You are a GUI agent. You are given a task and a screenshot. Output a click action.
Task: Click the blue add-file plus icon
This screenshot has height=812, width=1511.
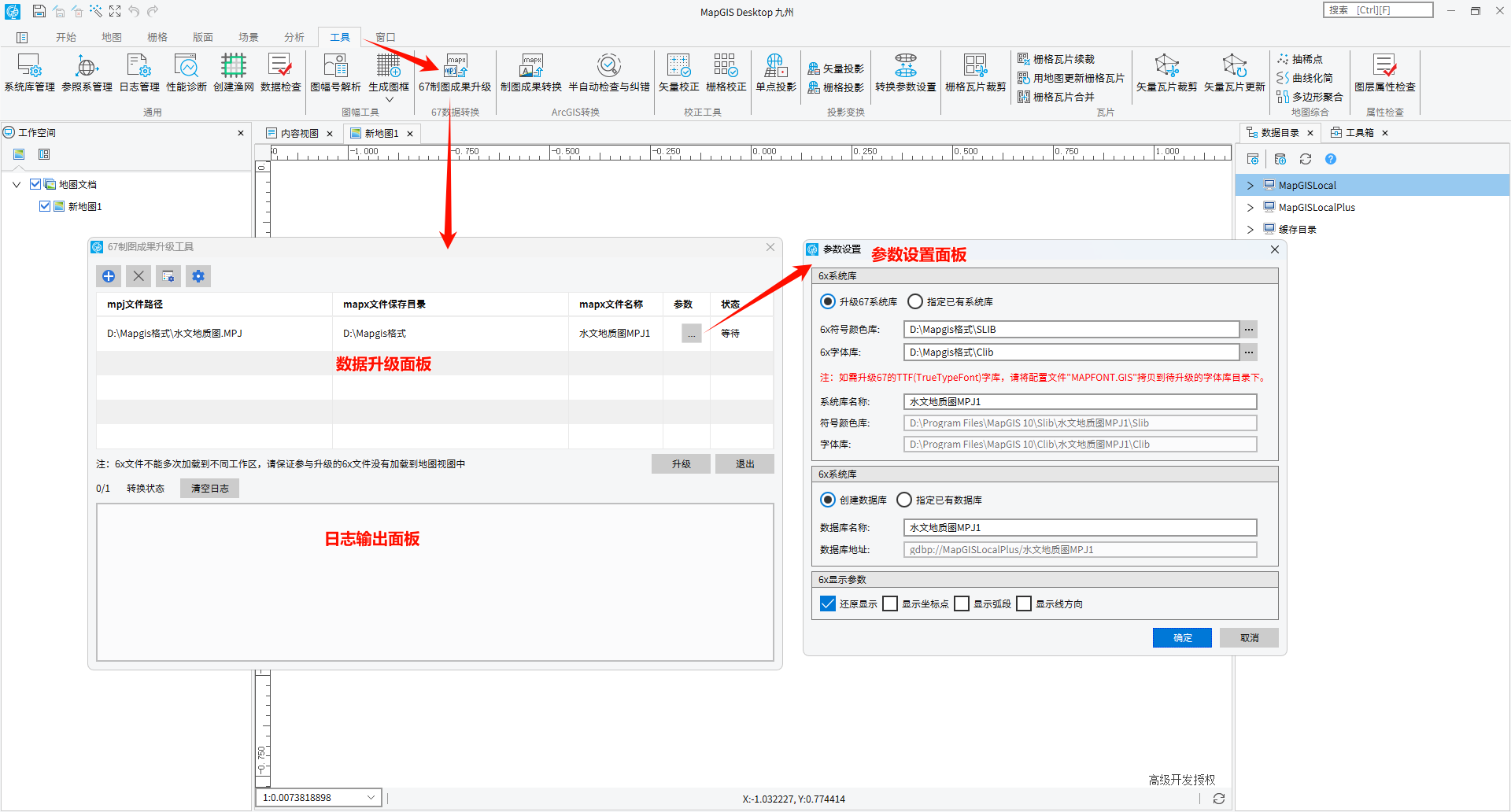[109, 276]
